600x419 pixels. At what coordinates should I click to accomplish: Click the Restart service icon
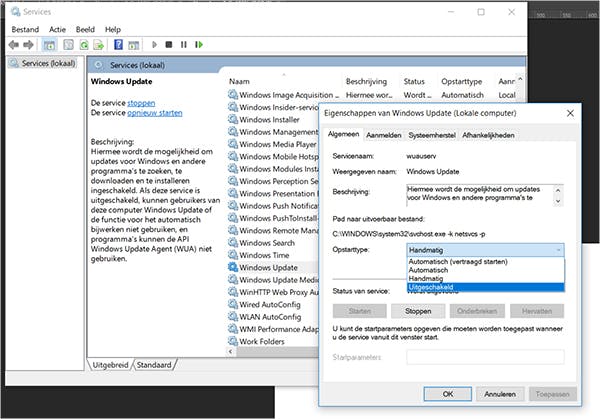(x=199, y=45)
